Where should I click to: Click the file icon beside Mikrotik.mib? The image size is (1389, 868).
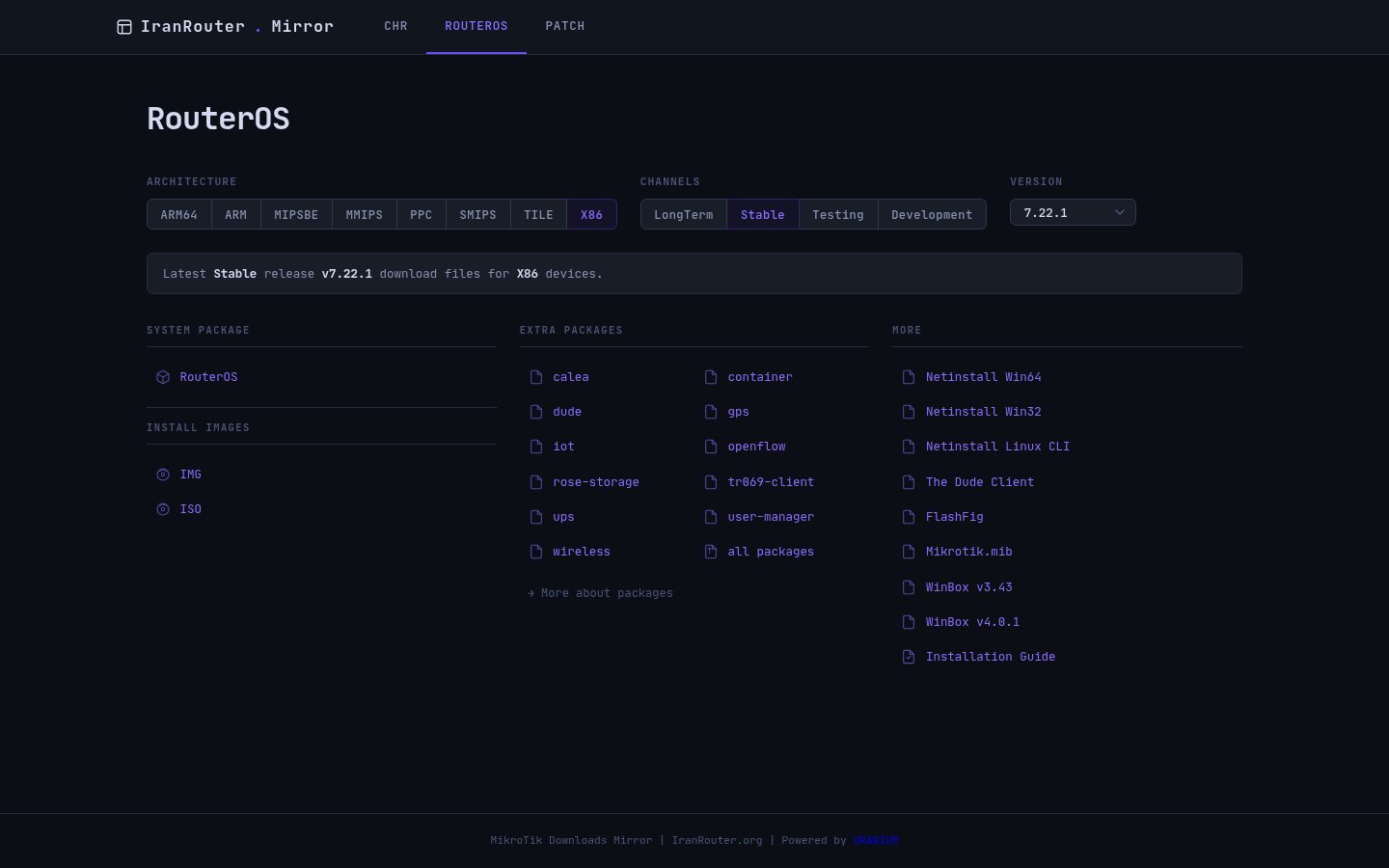pos(909,552)
